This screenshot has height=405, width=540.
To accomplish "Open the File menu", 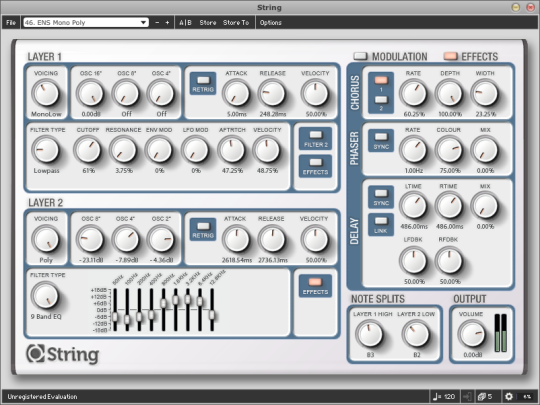I will (x=11, y=23).
